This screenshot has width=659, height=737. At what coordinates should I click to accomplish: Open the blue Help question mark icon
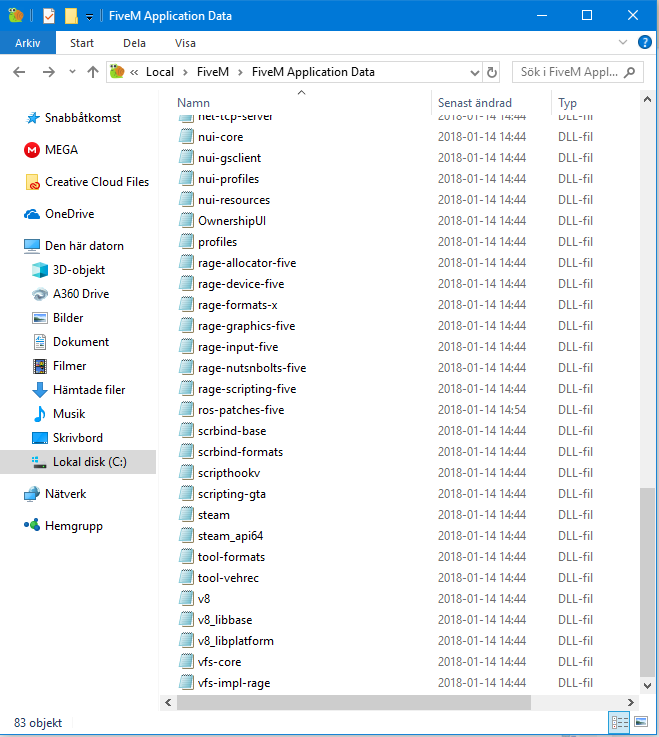point(644,42)
